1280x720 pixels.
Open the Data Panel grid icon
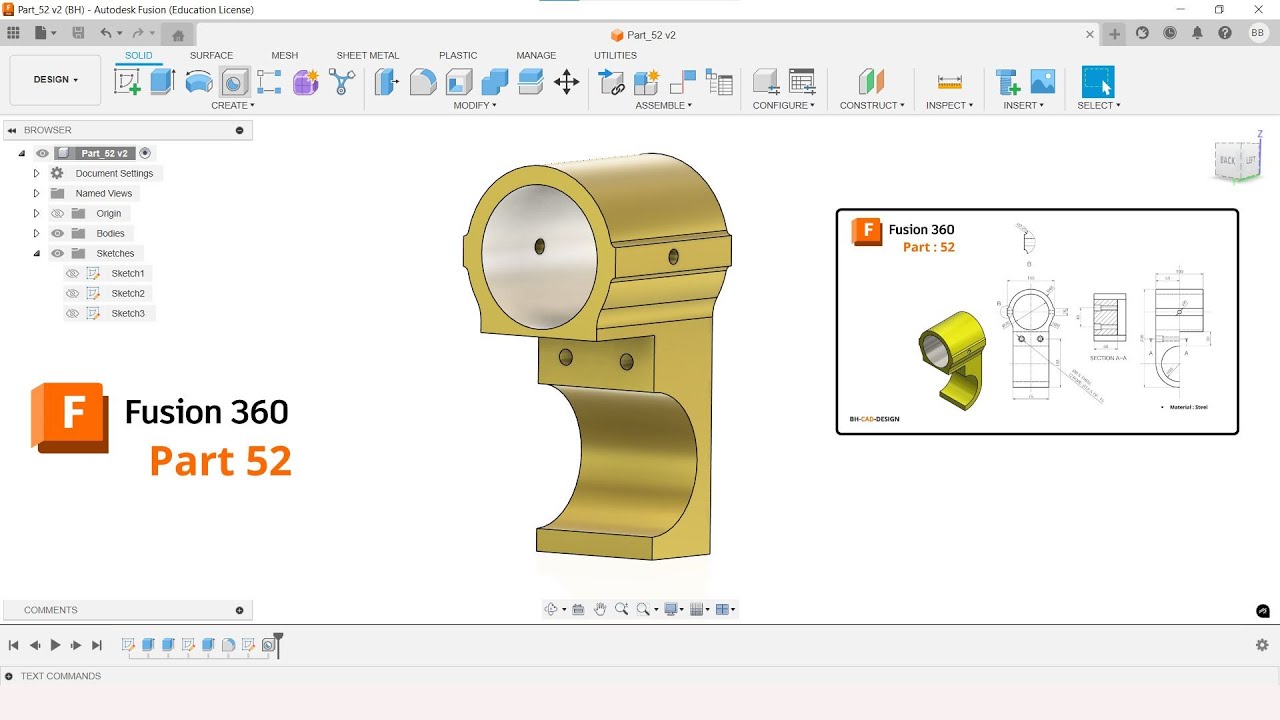(13, 33)
